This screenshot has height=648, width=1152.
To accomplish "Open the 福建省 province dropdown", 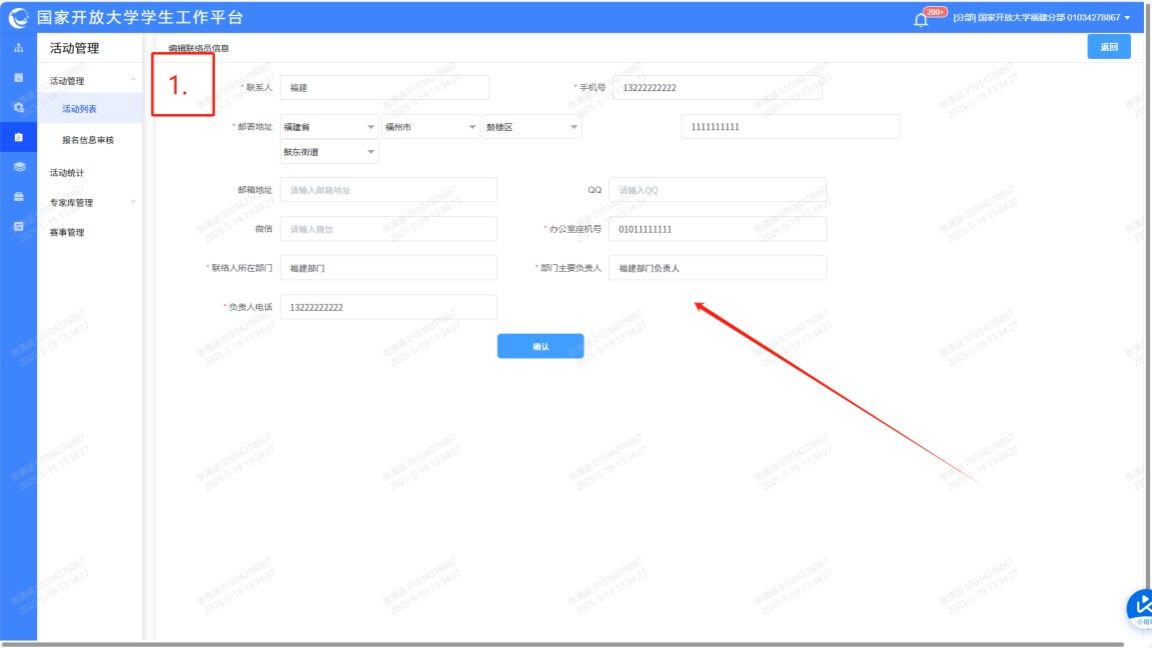I will coord(329,127).
